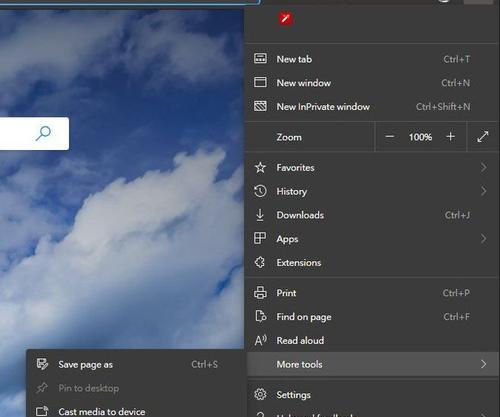This screenshot has height=417, width=500.
Task: Expand the Apps submenu arrow
Action: click(483, 239)
